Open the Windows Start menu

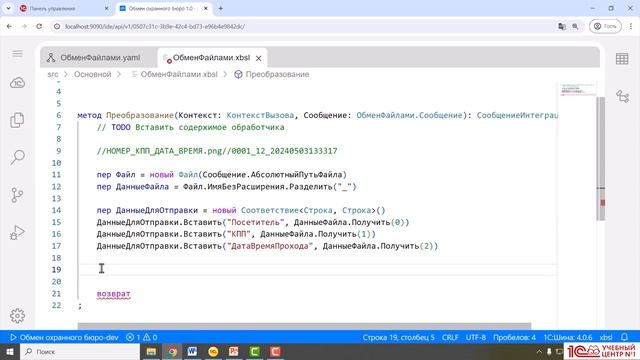coord(9,351)
